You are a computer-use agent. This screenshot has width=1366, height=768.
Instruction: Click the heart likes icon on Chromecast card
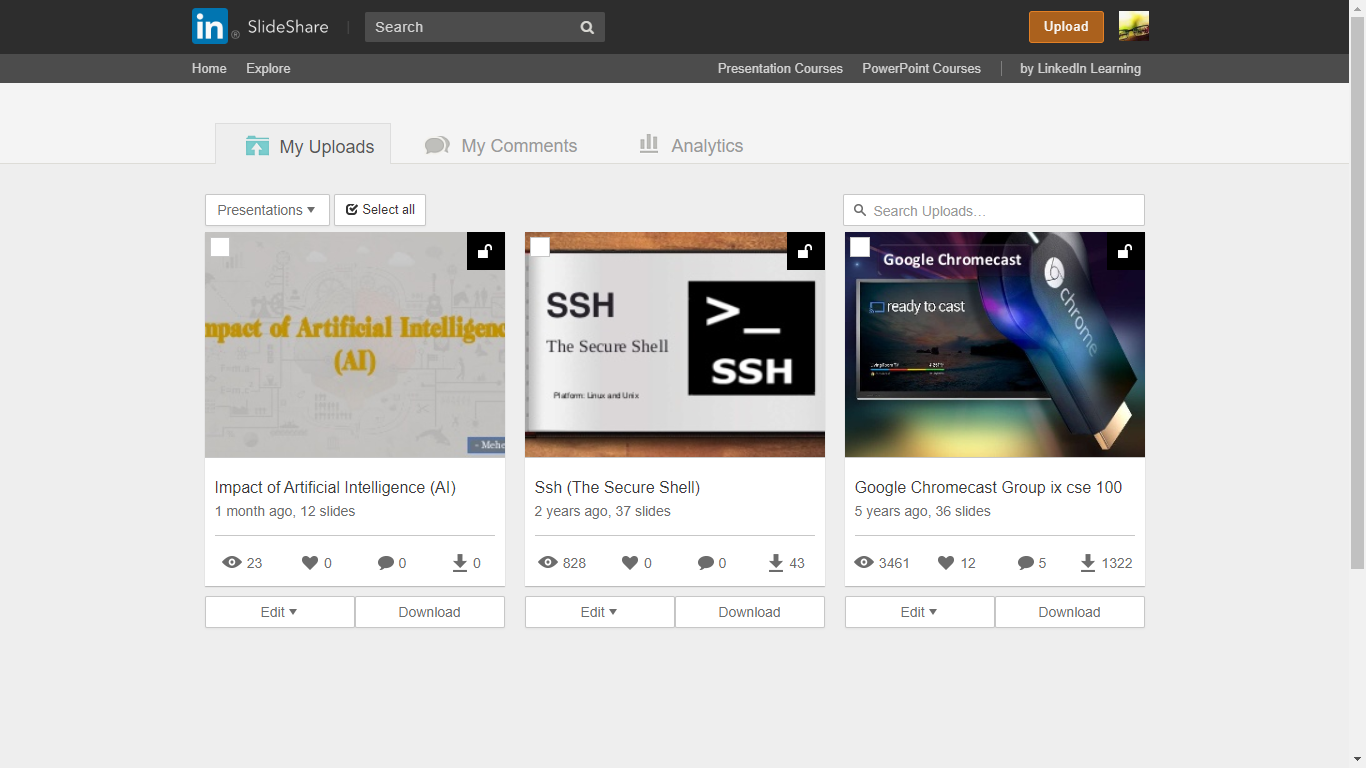(946, 563)
